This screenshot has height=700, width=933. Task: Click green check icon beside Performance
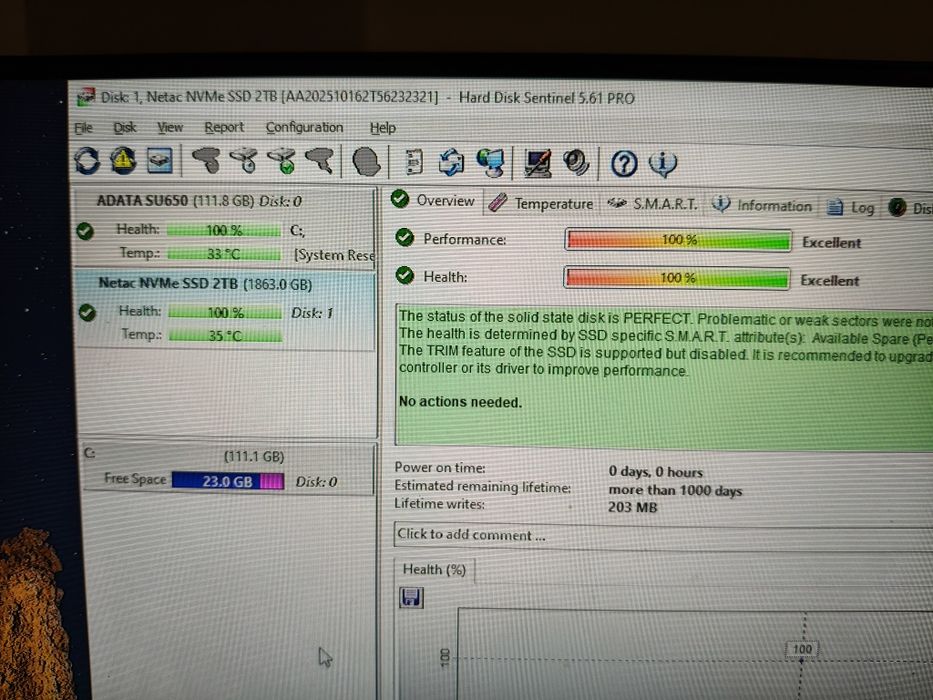[405, 238]
